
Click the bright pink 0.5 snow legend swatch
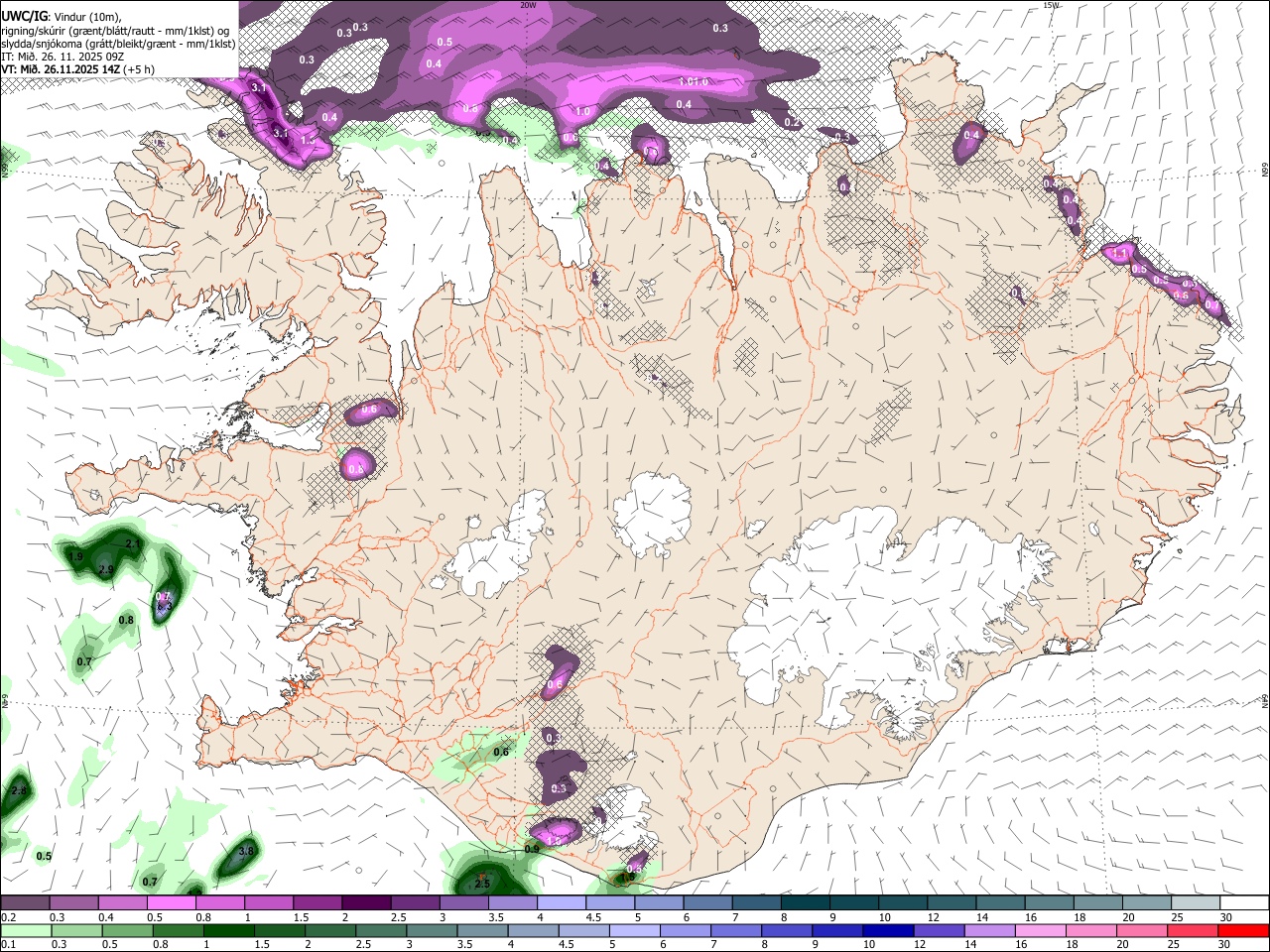pyautogui.click(x=171, y=903)
